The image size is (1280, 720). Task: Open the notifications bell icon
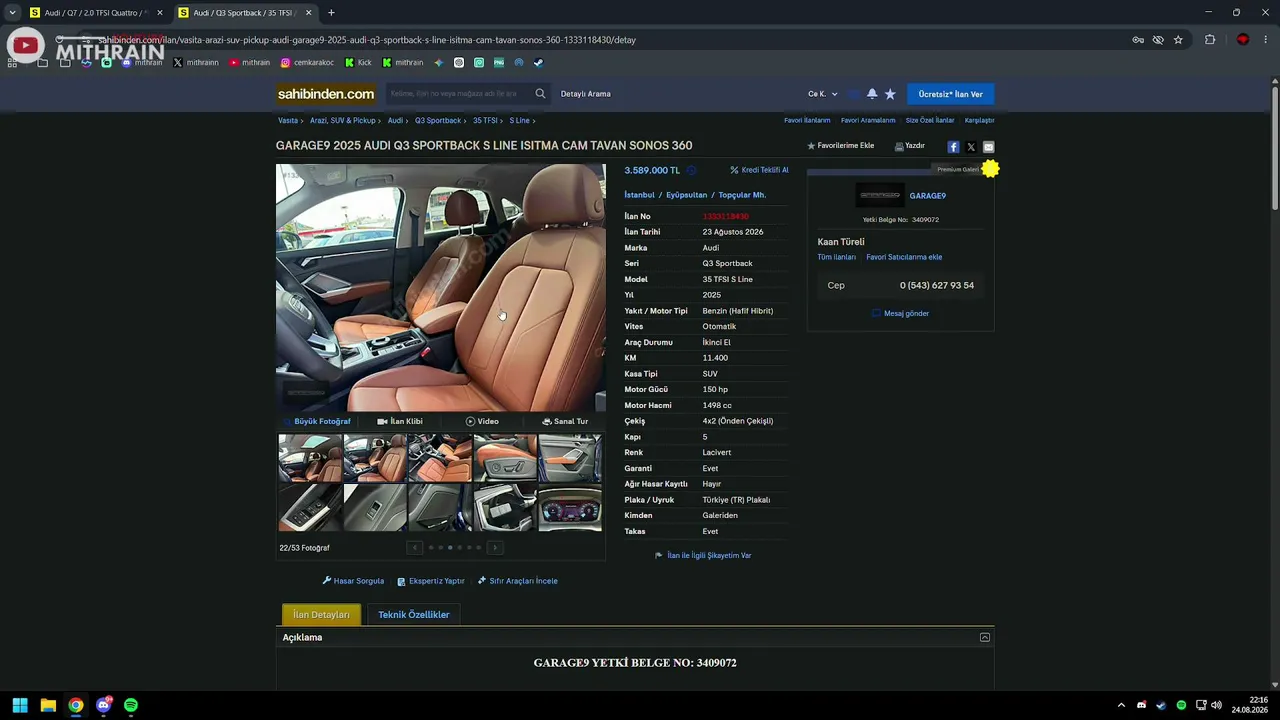coord(872,94)
